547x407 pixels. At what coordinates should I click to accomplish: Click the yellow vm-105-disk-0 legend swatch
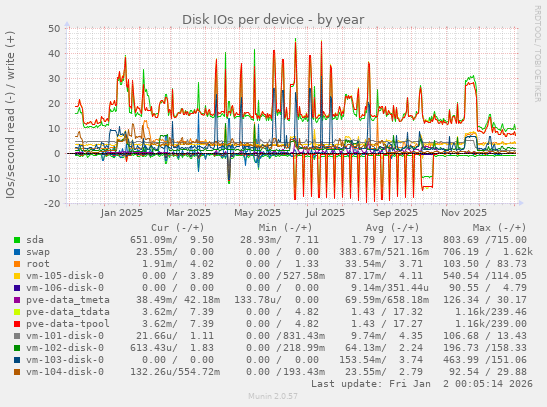[x=17, y=276]
